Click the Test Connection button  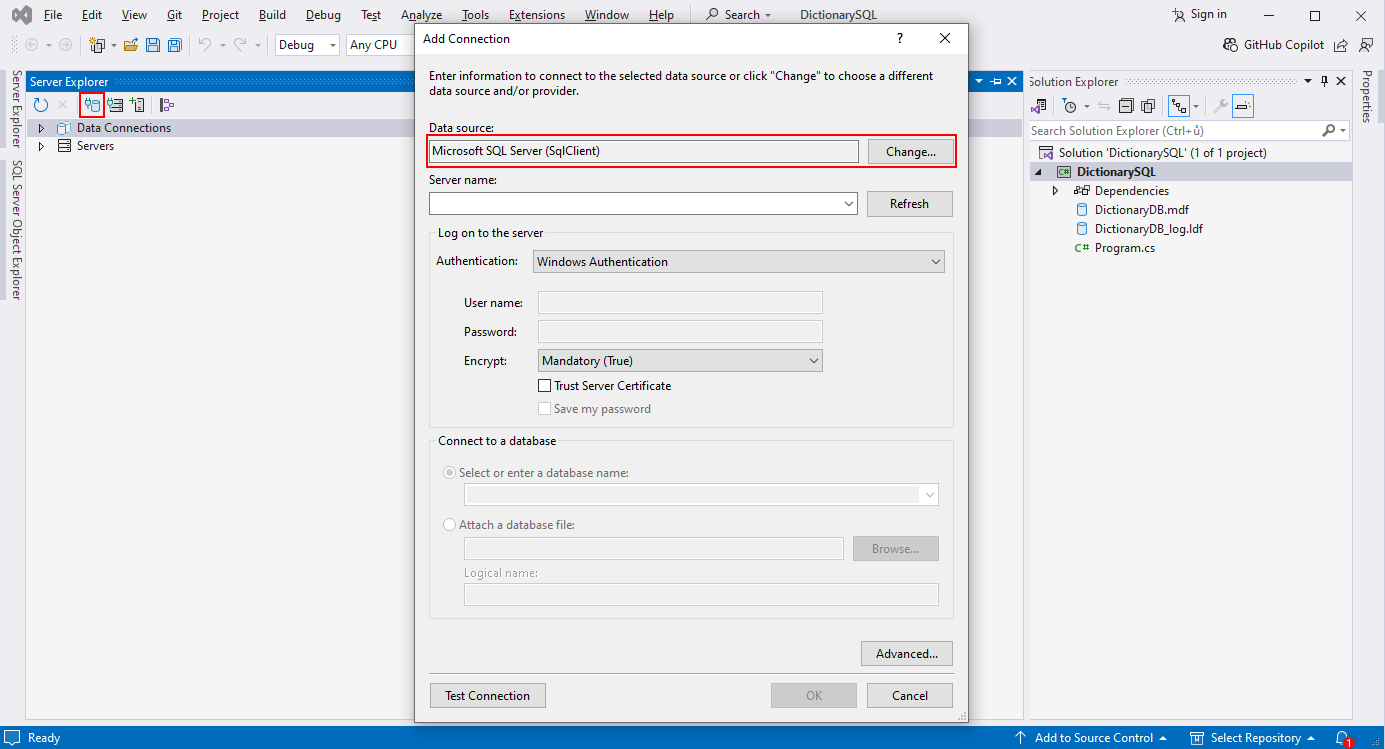click(x=487, y=695)
